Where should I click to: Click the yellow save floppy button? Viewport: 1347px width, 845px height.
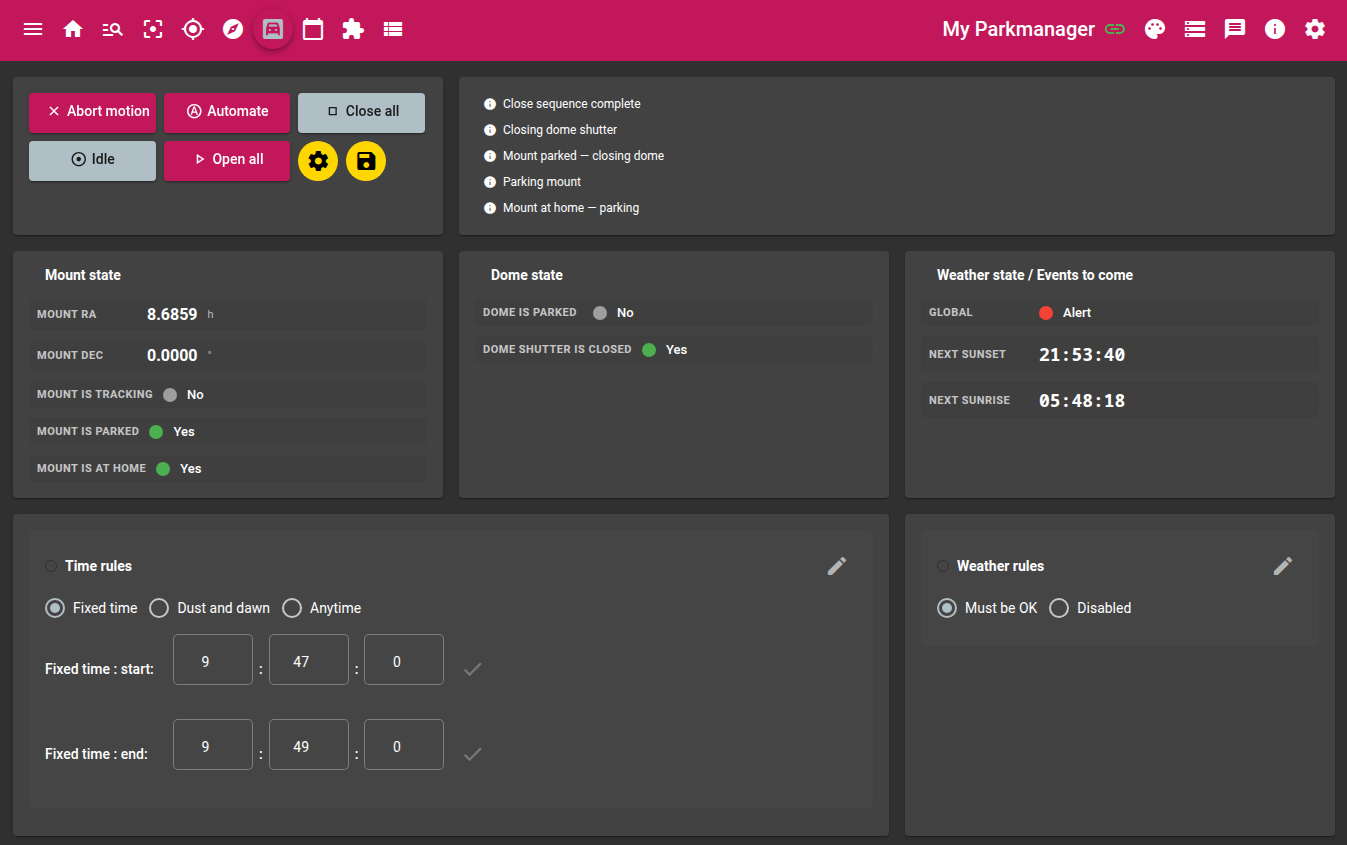(x=366, y=161)
